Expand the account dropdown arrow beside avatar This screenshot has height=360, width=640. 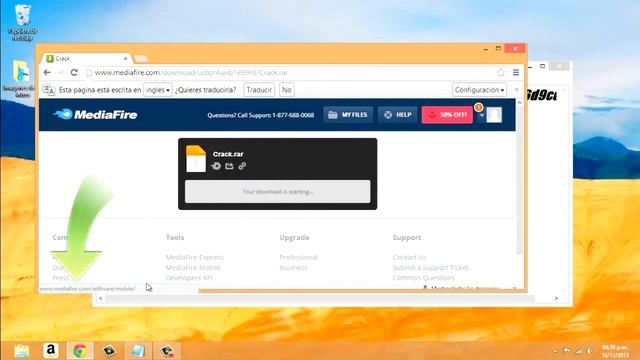pyautogui.click(x=482, y=116)
